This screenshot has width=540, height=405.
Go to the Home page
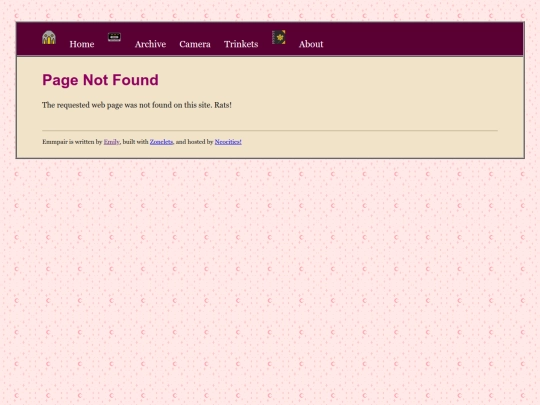(x=82, y=44)
